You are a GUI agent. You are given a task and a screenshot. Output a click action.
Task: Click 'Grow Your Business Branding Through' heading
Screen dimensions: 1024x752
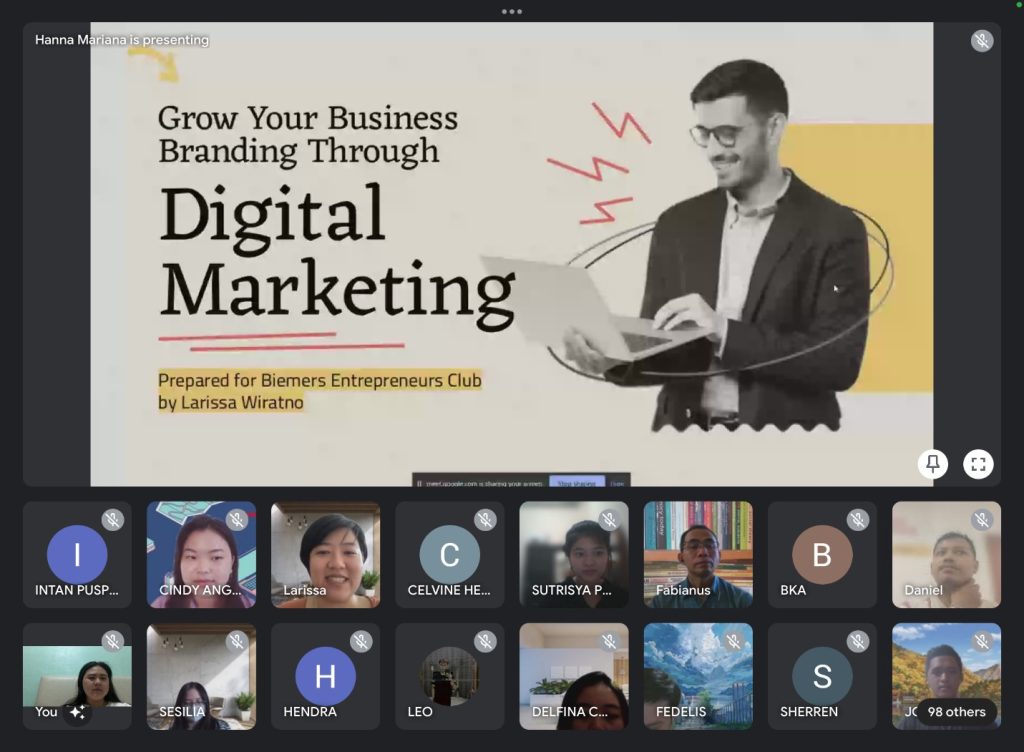click(x=308, y=134)
